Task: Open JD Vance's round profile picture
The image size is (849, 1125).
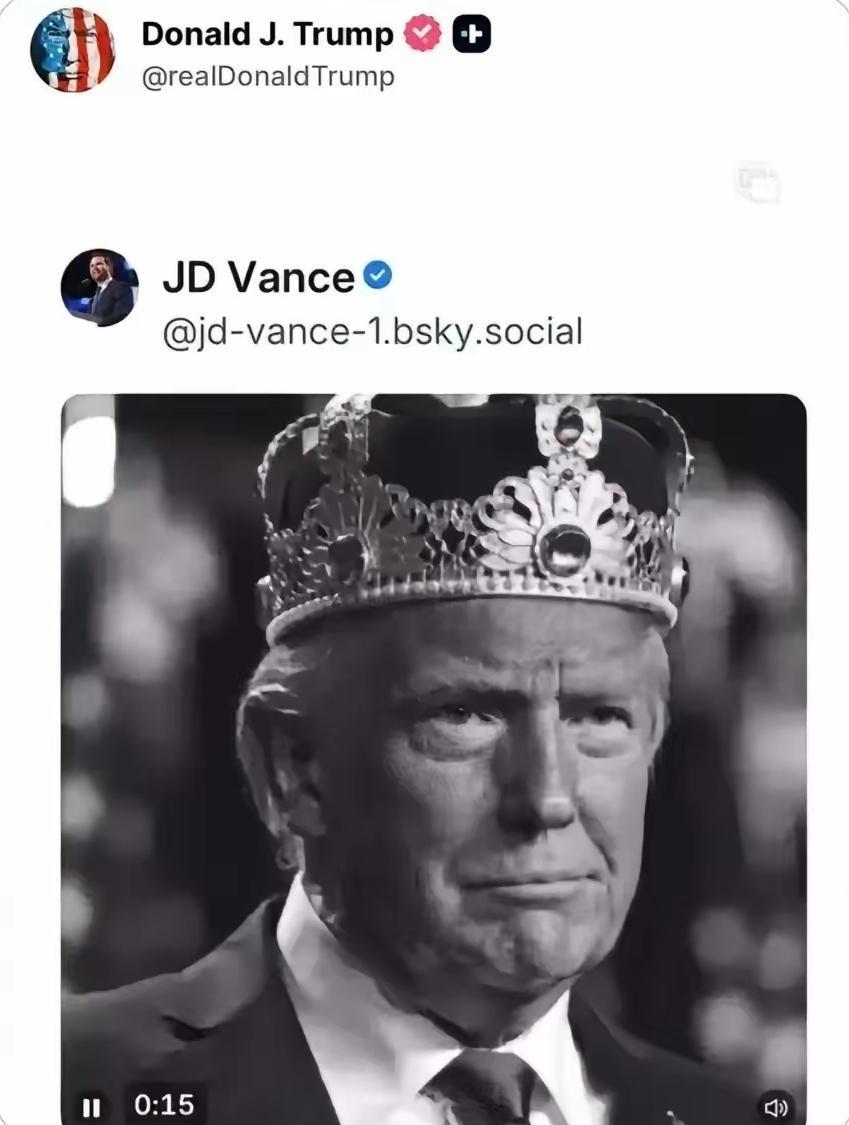Action: (x=99, y=287)
